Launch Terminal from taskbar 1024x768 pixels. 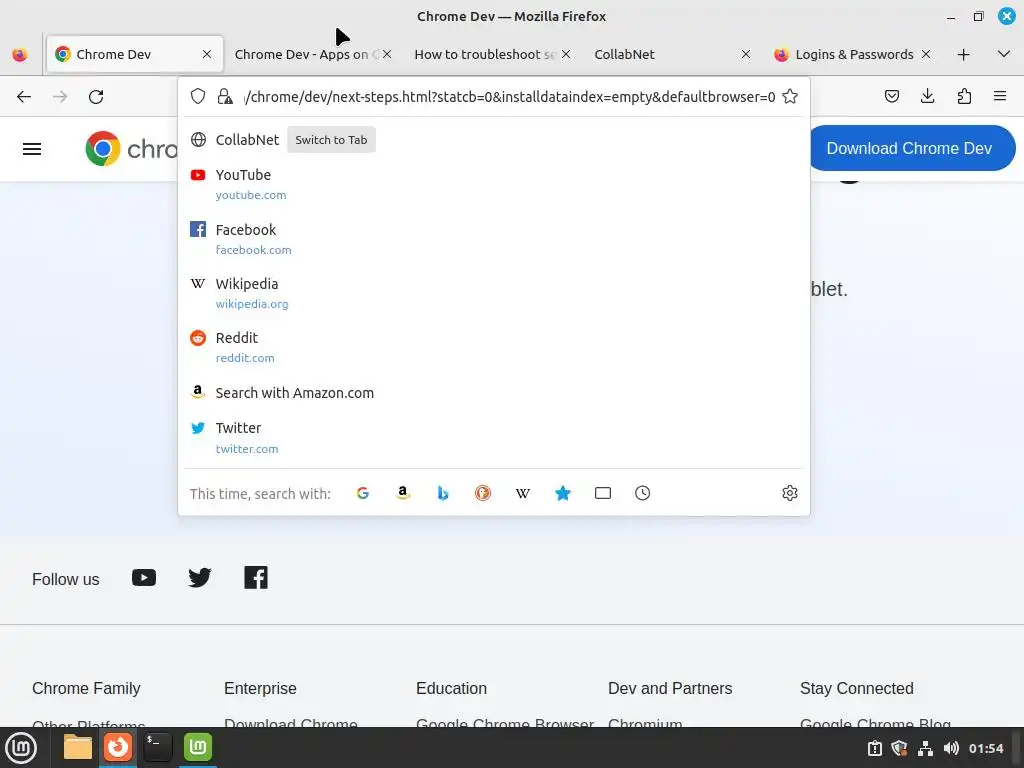pos(157,748)
